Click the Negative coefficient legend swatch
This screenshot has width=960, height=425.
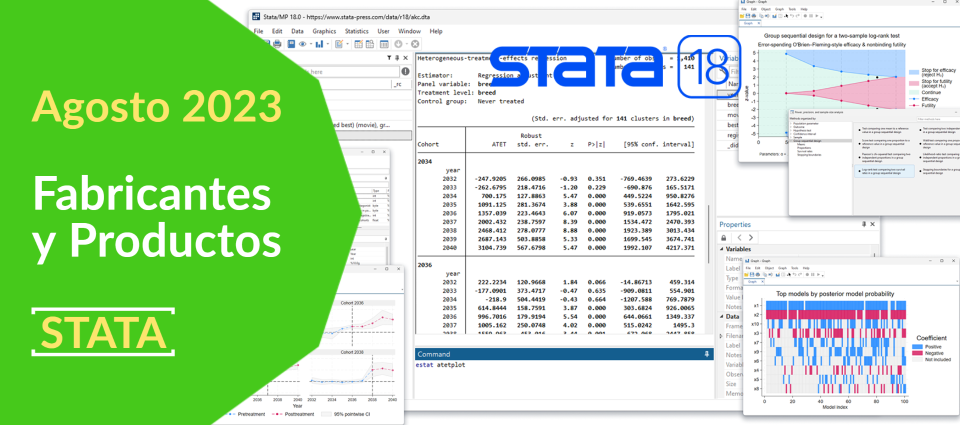pyautogui.click(x=917, y=353)
